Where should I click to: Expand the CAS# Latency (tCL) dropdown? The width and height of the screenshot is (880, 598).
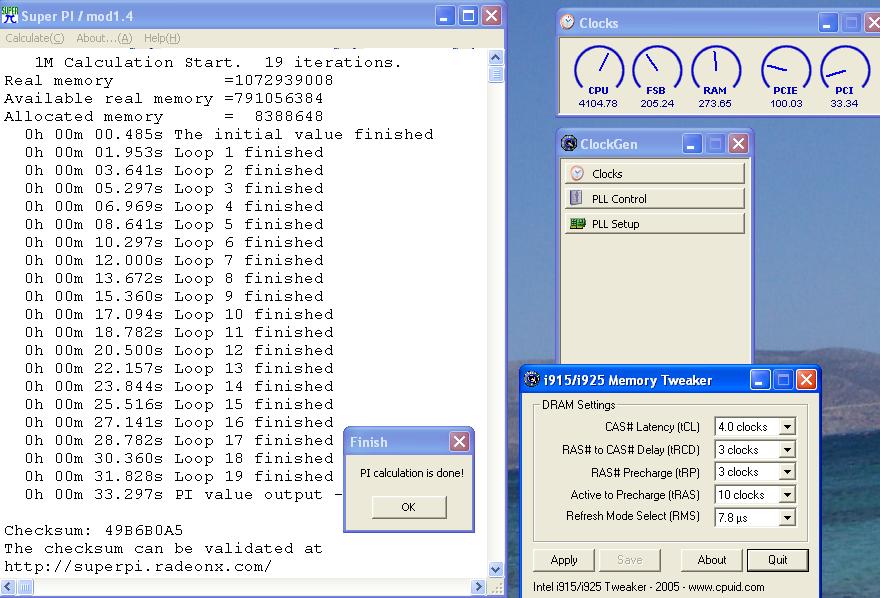[x=787, y=427]
